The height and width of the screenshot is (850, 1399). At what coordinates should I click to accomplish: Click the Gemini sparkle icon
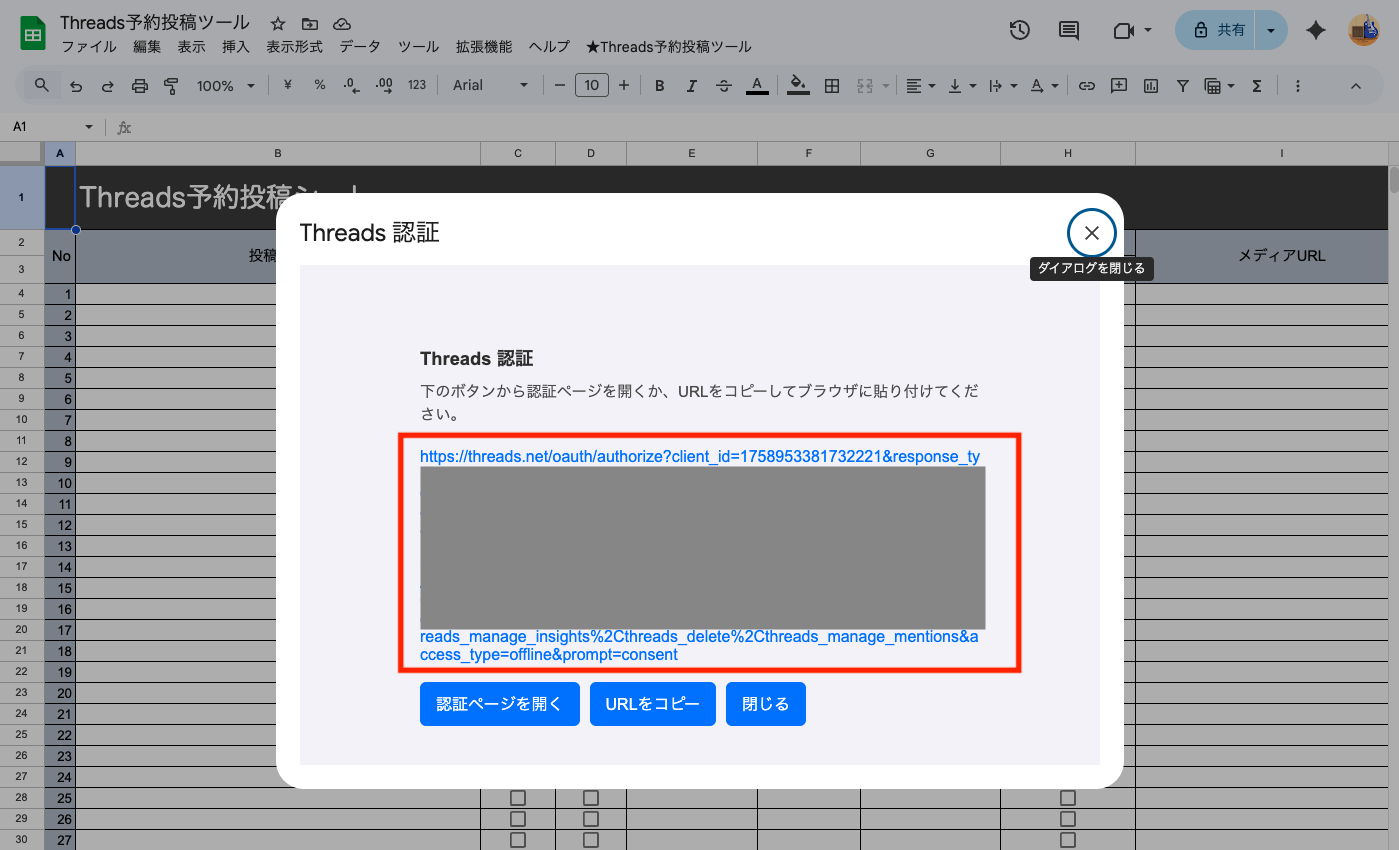coord(1316,30)
